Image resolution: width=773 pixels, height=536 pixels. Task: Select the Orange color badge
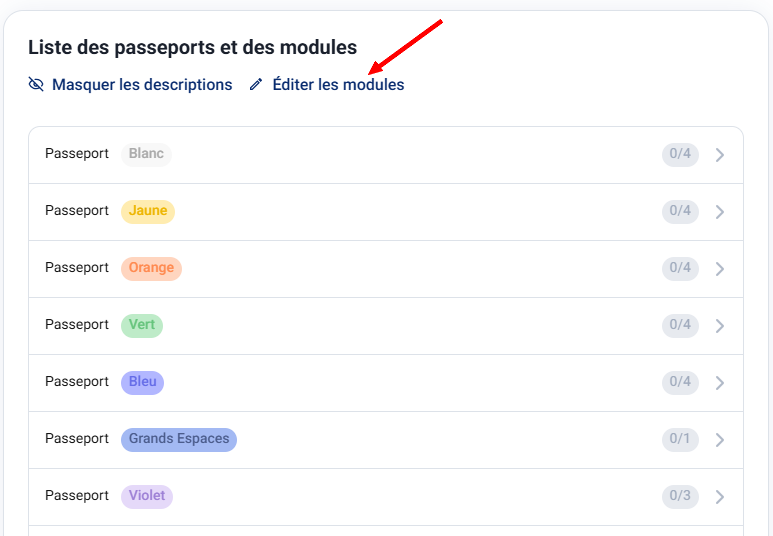[151, 268]
